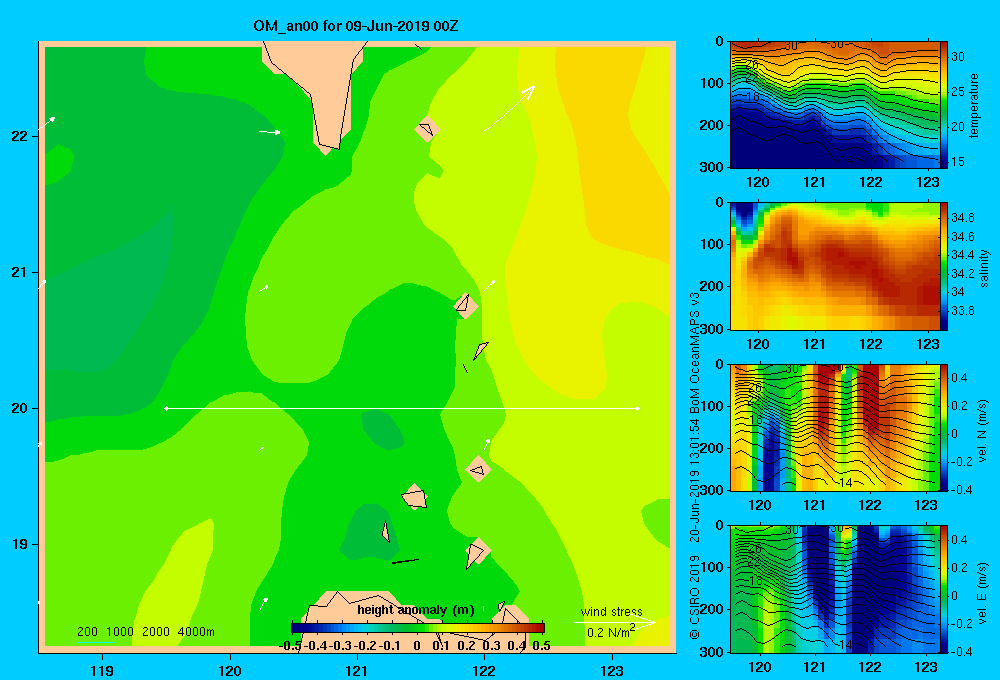Image resolution: width=1000 pixels, height=680 pixels.
Task: Click the '123' longitude label under the salinity panel
Action: coord(927,344)
